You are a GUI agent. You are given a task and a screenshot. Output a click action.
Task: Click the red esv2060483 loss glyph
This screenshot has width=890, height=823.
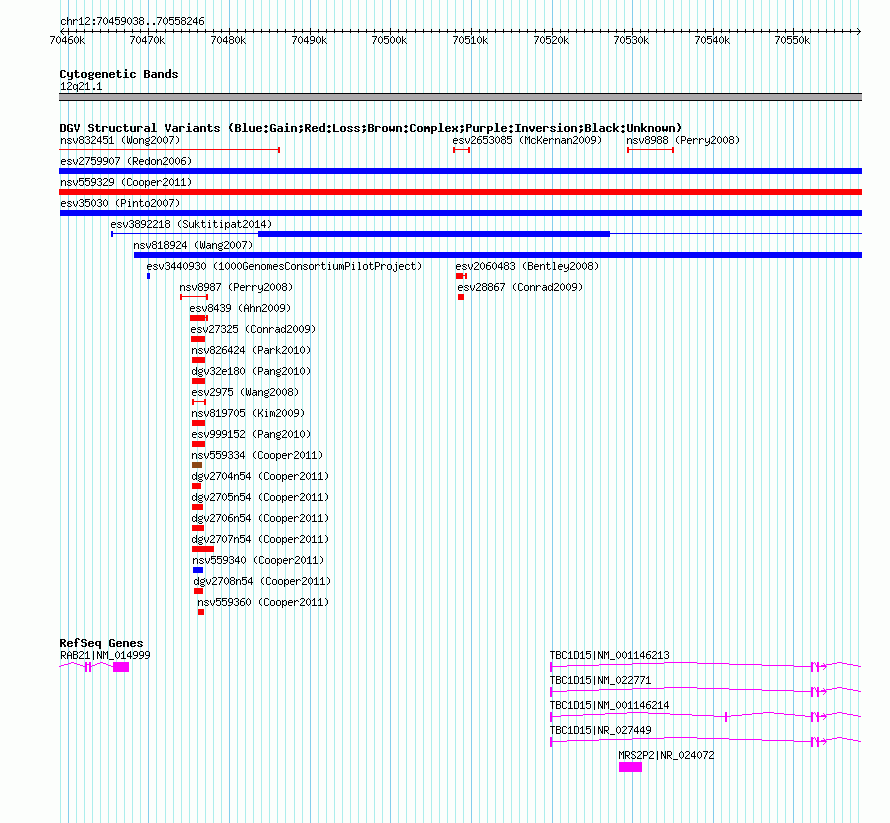coord(461,276)
